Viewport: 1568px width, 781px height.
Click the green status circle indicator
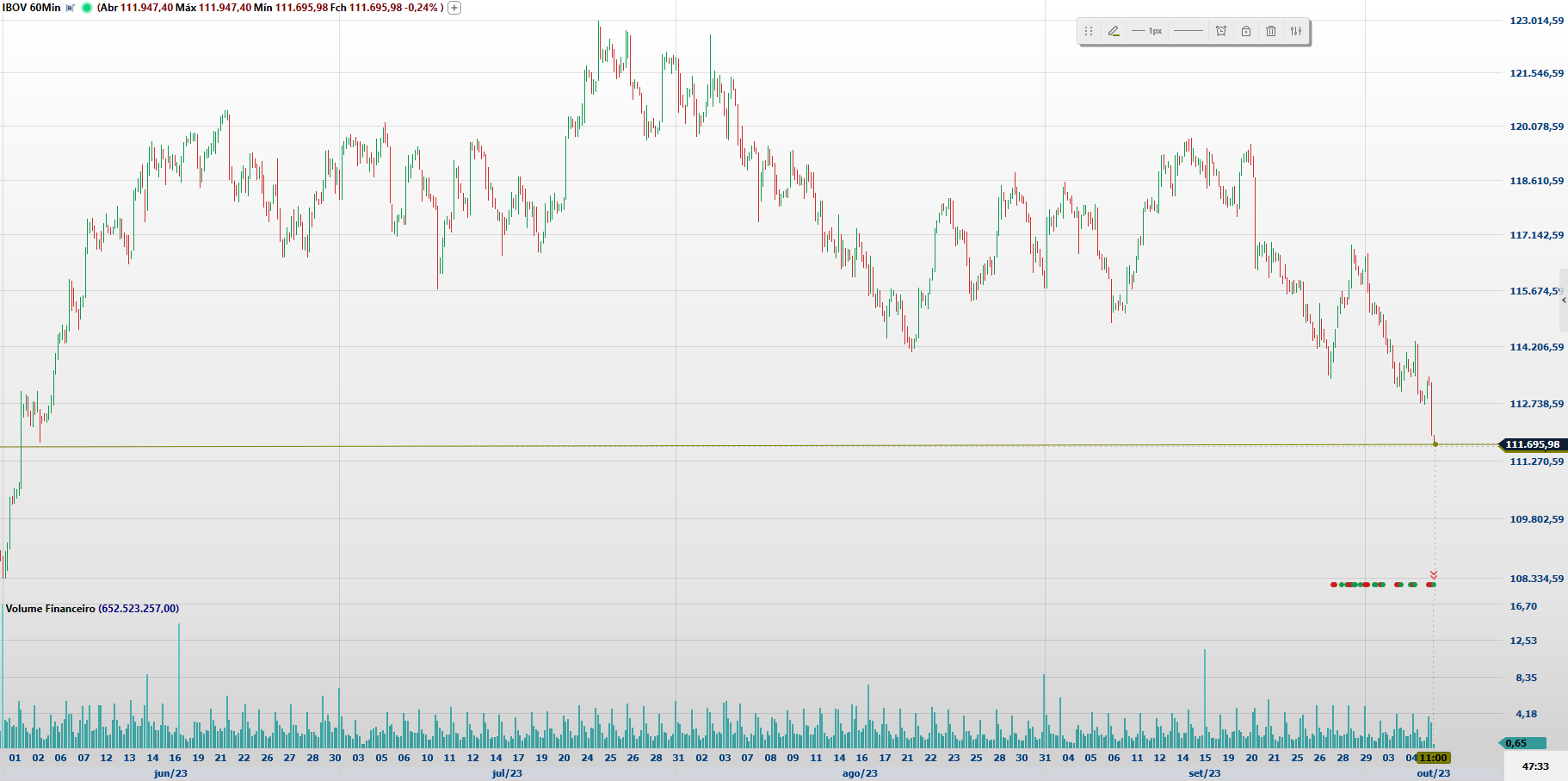[x=87, y=8]
